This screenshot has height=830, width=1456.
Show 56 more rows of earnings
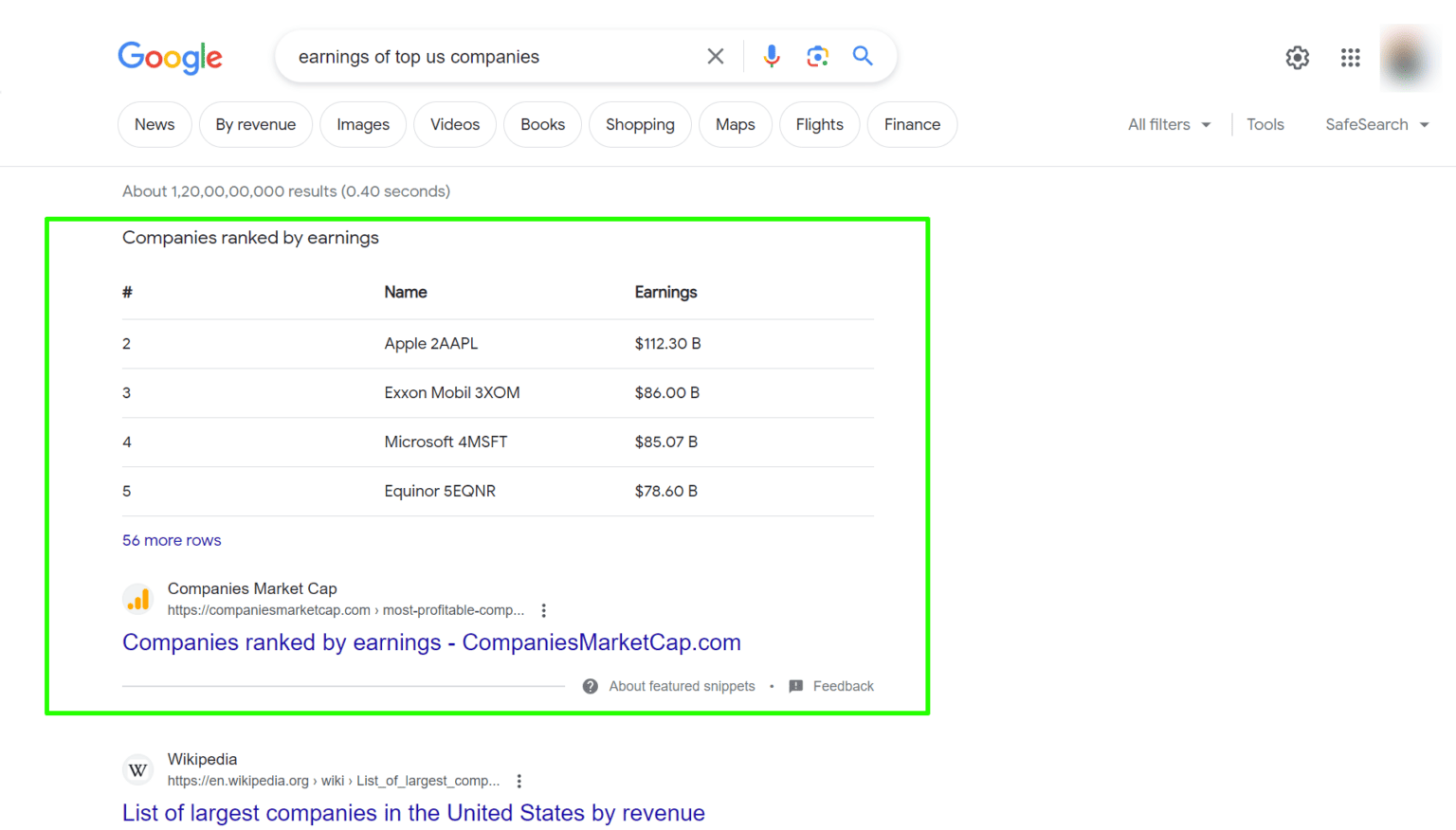pos(171,540)
